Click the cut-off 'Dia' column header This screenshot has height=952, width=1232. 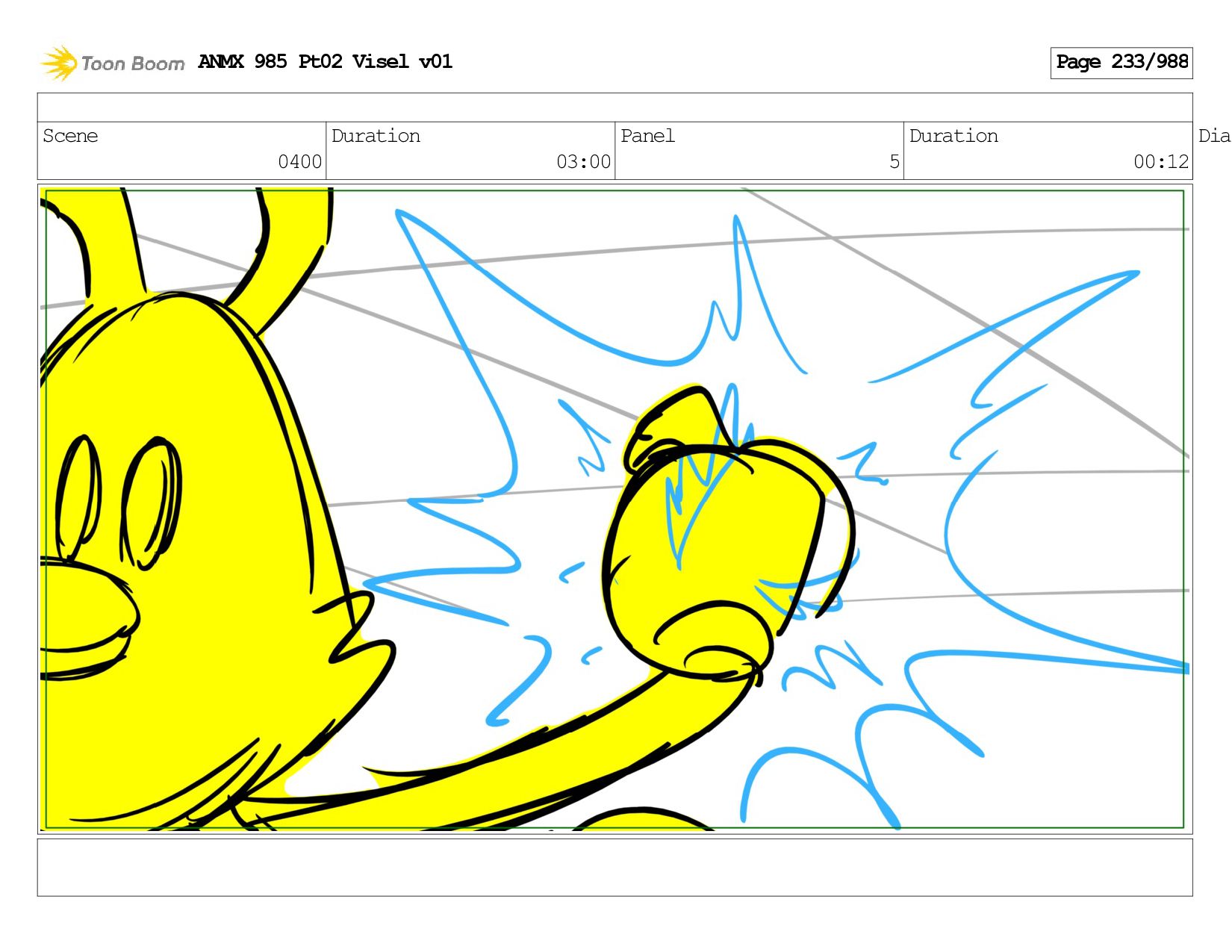1214,136
